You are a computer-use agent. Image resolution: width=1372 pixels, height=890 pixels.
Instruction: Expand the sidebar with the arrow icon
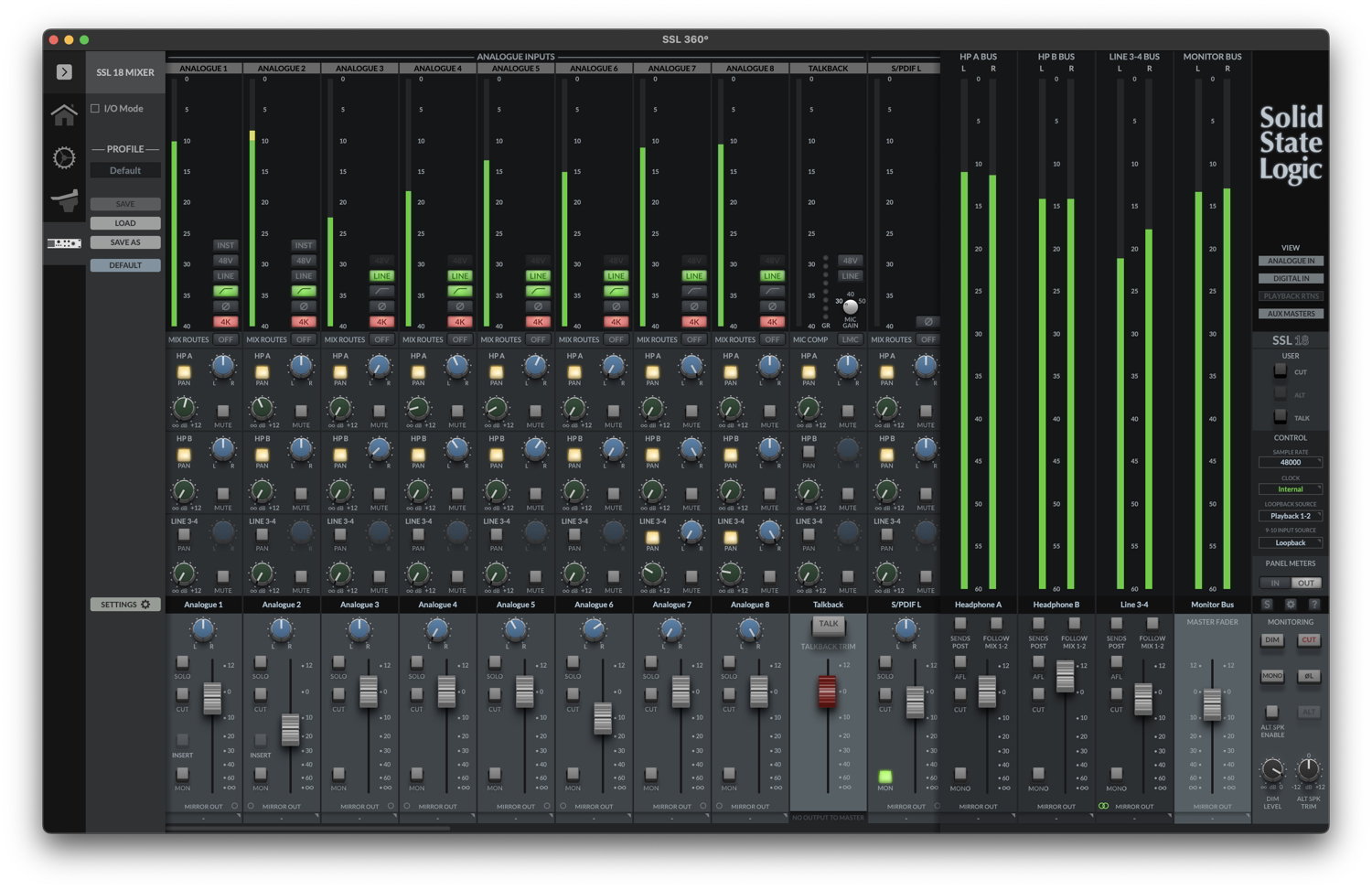[x=64, y=71]
